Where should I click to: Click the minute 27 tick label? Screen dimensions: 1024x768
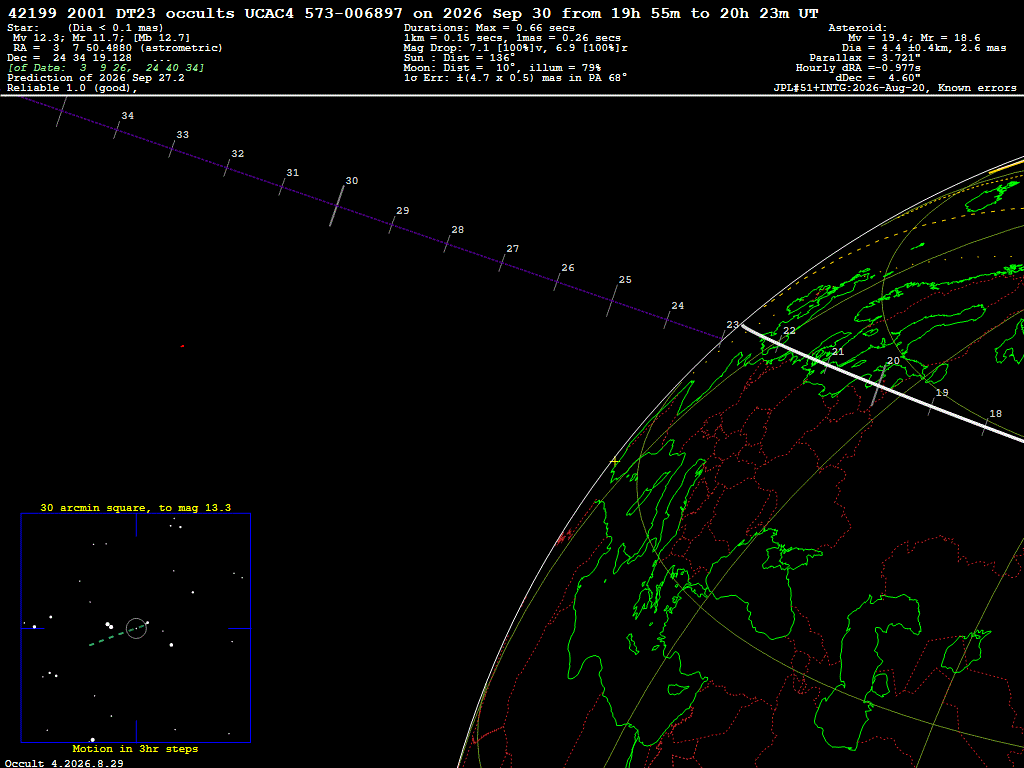pos(513,249)
